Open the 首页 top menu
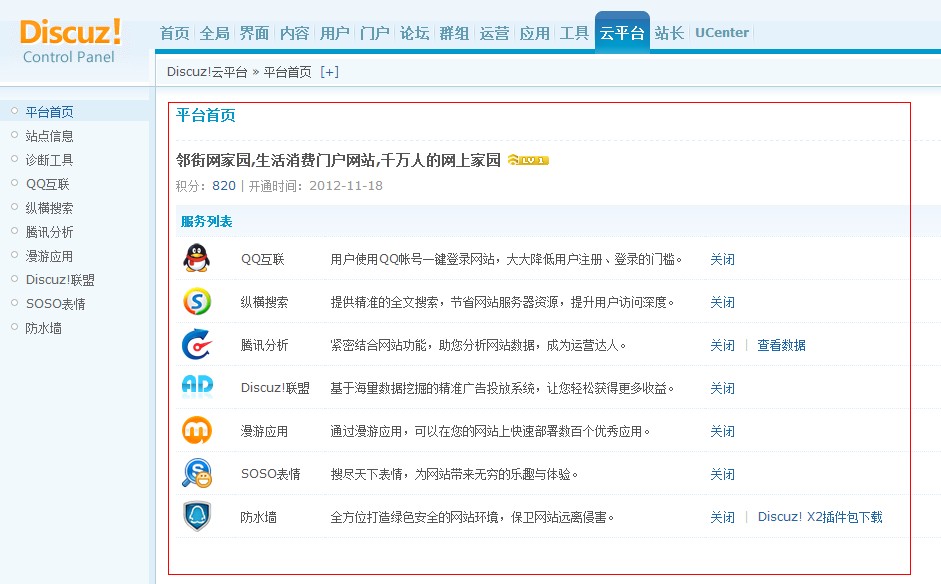Screen dimensions: 941x584 tap(175, 33)
